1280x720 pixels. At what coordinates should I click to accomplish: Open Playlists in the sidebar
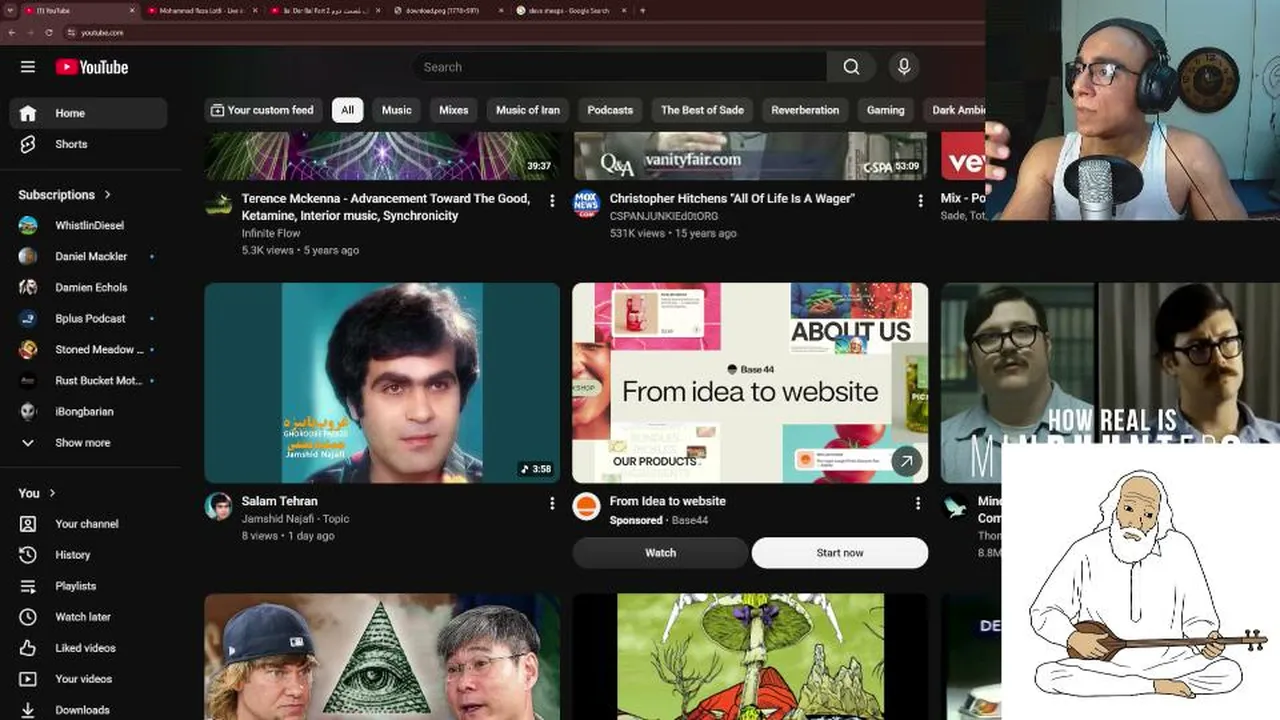[x=88, y=586]
